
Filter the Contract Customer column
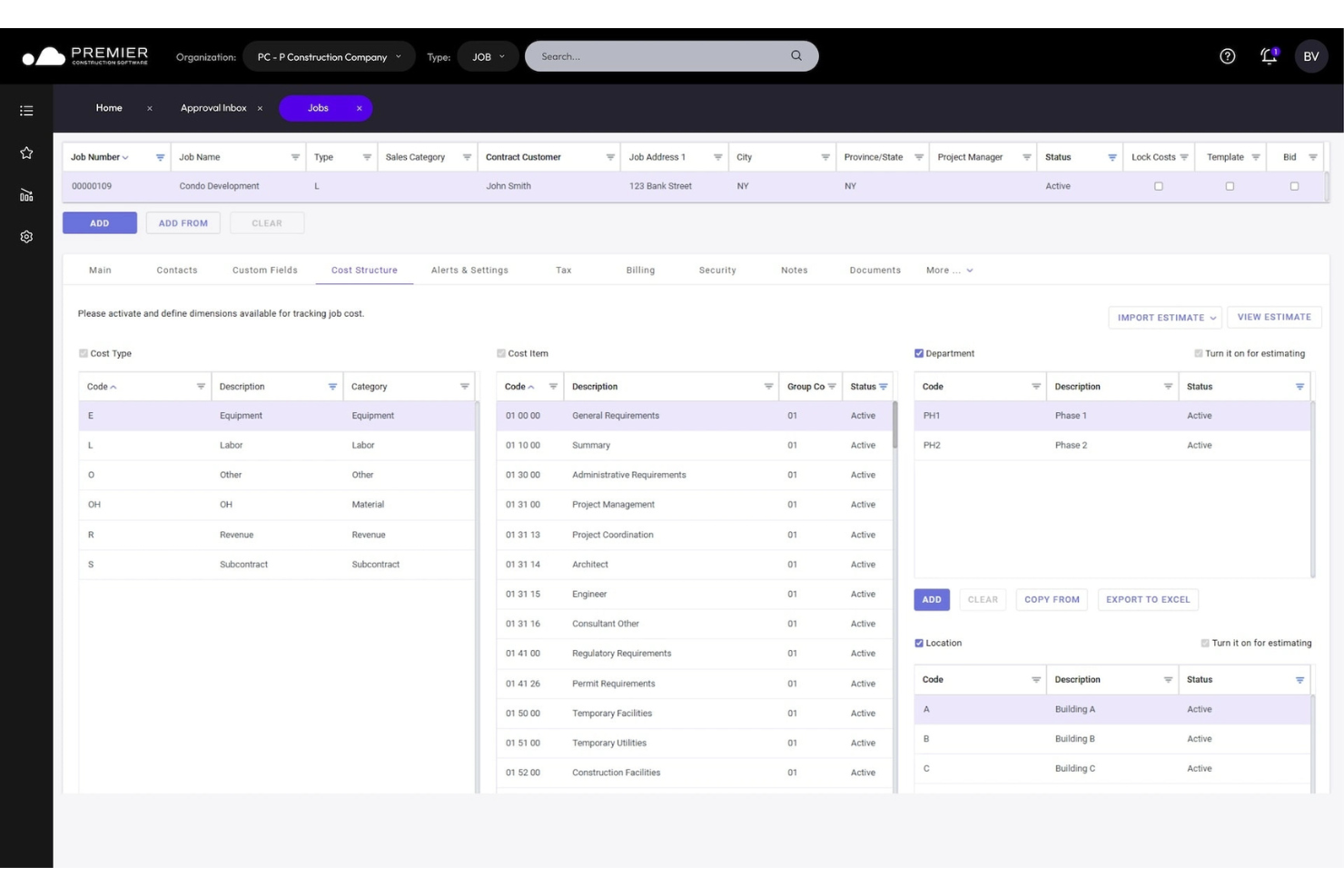point(610,157)
